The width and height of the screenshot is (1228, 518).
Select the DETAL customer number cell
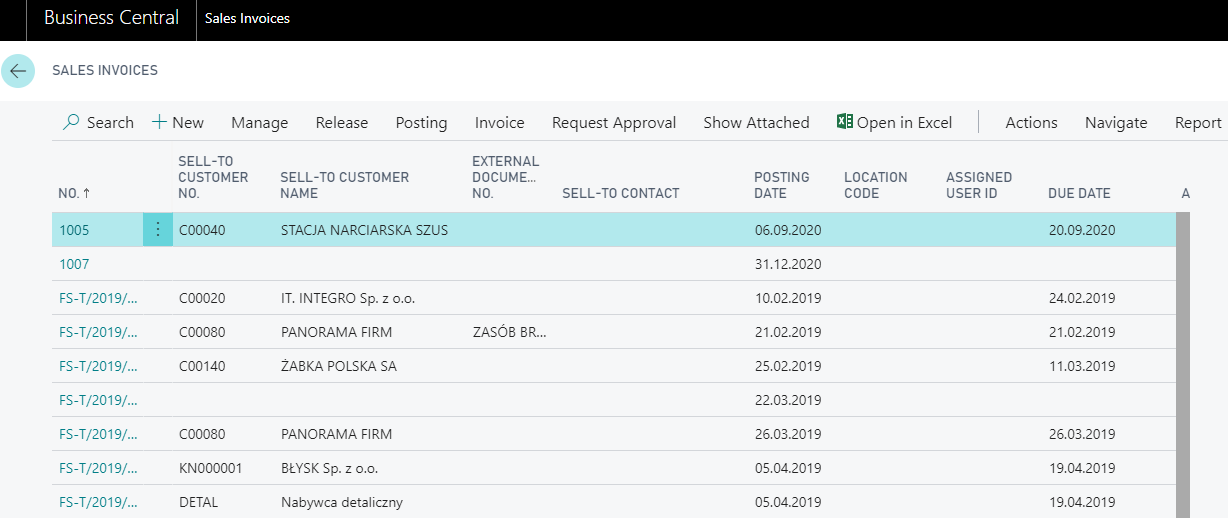tap(198, 502)
